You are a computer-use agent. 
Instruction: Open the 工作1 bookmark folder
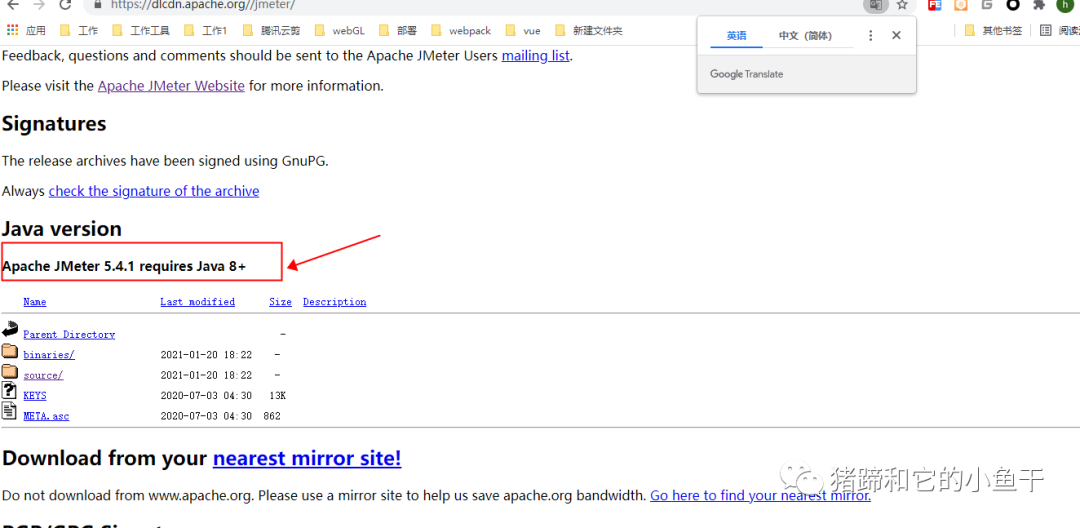pyautogui.click(x=205, y=30)
